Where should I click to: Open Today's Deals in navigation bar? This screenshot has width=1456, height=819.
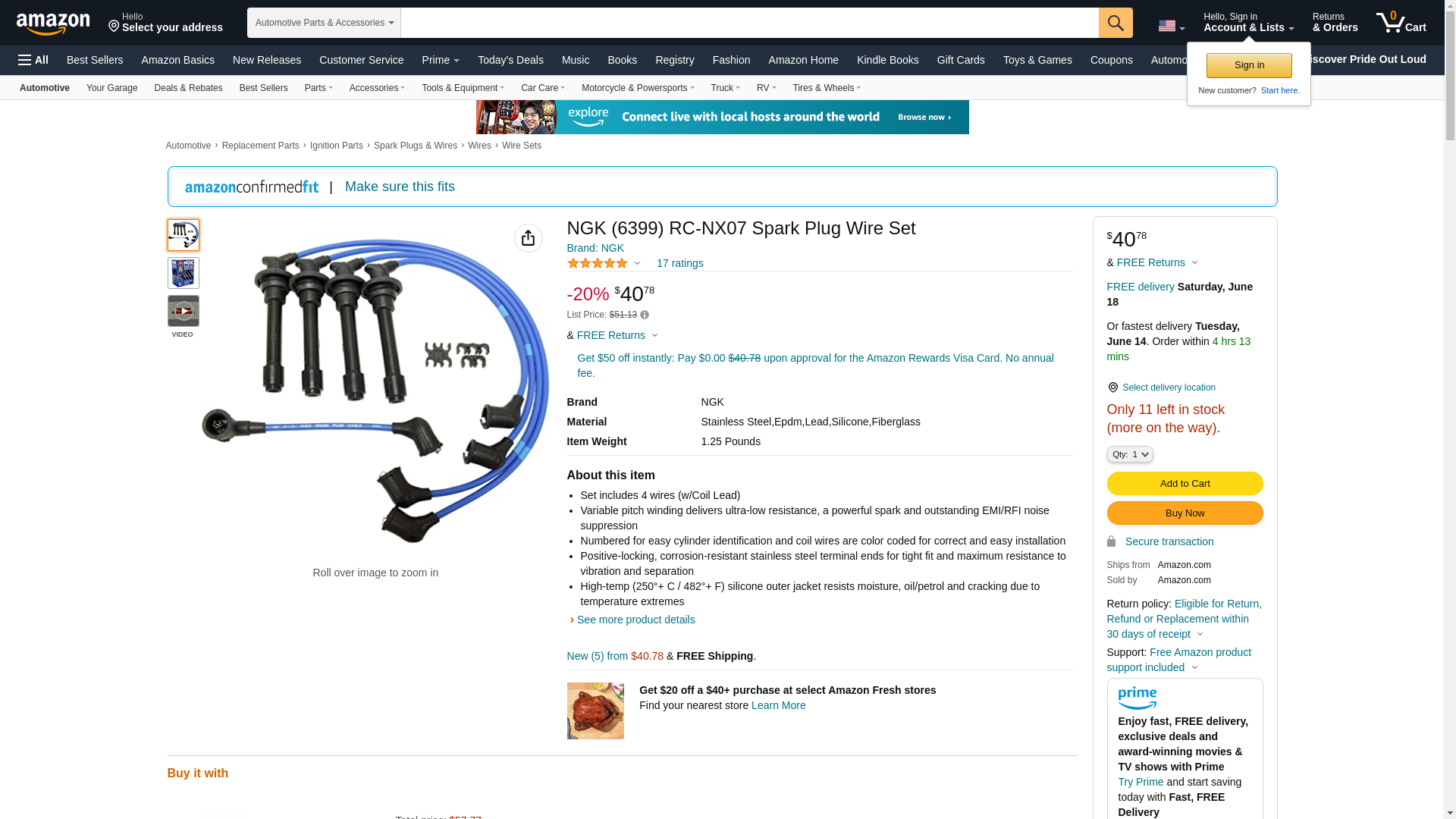510,60
